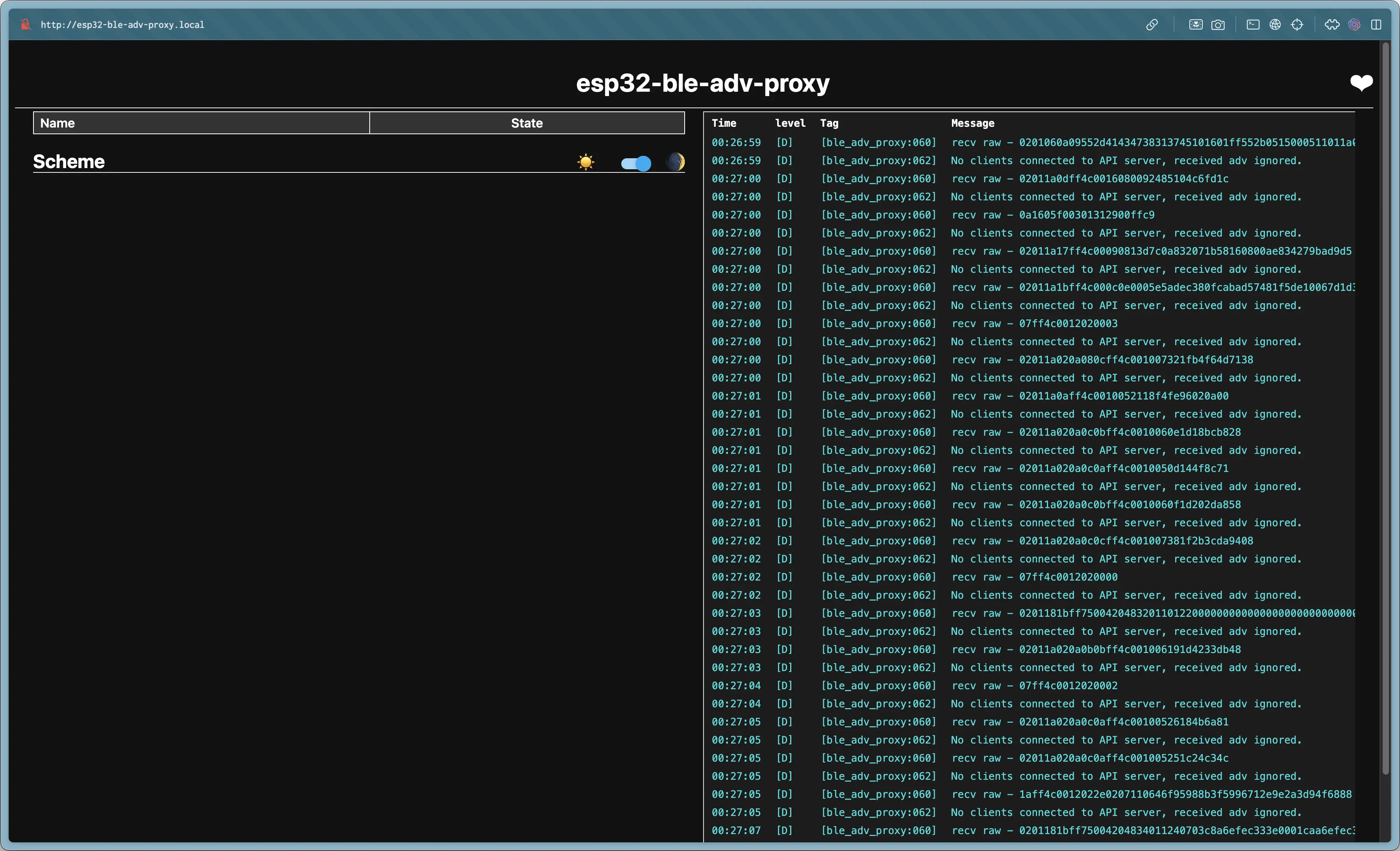Select message 'recv raw - 02011a020a080cff4c001007321fb4f64d7138'
This screenshot has height=851, width=1400.
pyautogui.click(x=1102, y=360)
